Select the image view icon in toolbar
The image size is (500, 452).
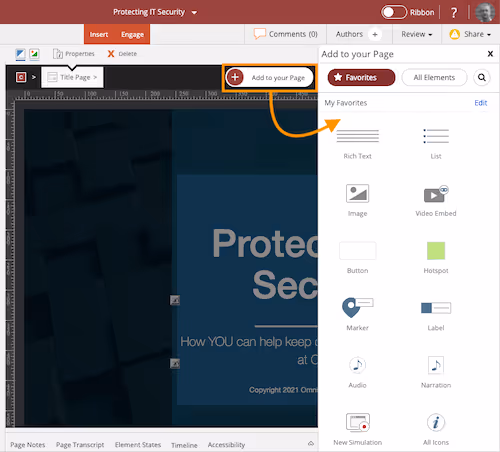click(x=34, y=54)
